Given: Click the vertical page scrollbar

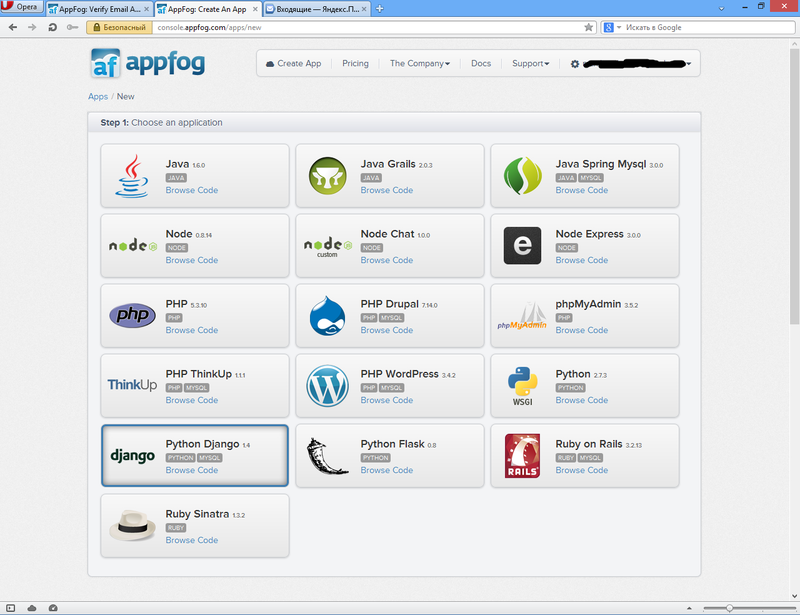Looking at the screenshot, I should [794, 186].
